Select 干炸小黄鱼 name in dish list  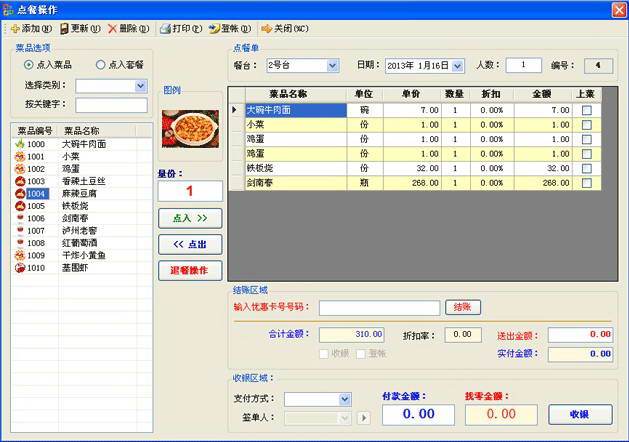(83, 255)
